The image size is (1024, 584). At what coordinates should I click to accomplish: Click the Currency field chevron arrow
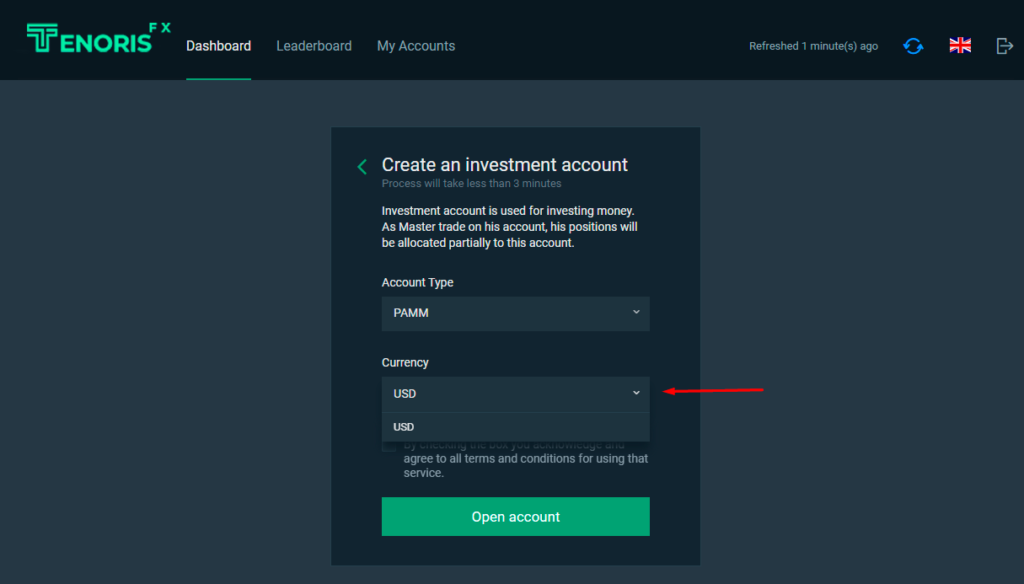point(636,393)
